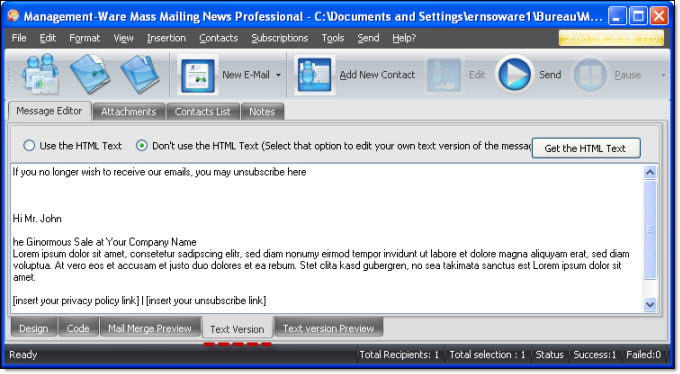Click the New E-Mail label
Viewport: 680px width, 374px height.
point(246,75)
